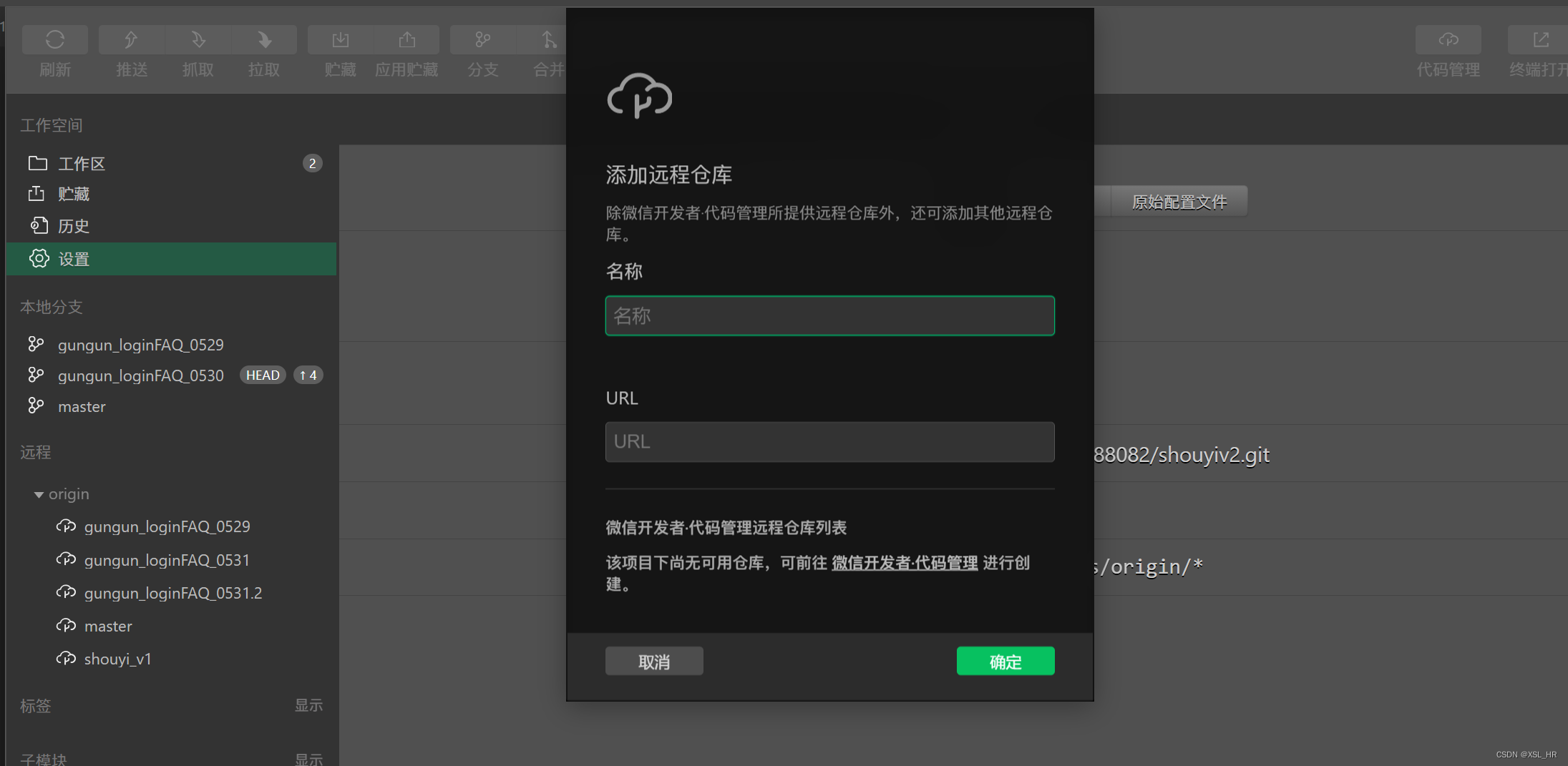Select the 设置 settings sidebar item

point(172,259)
